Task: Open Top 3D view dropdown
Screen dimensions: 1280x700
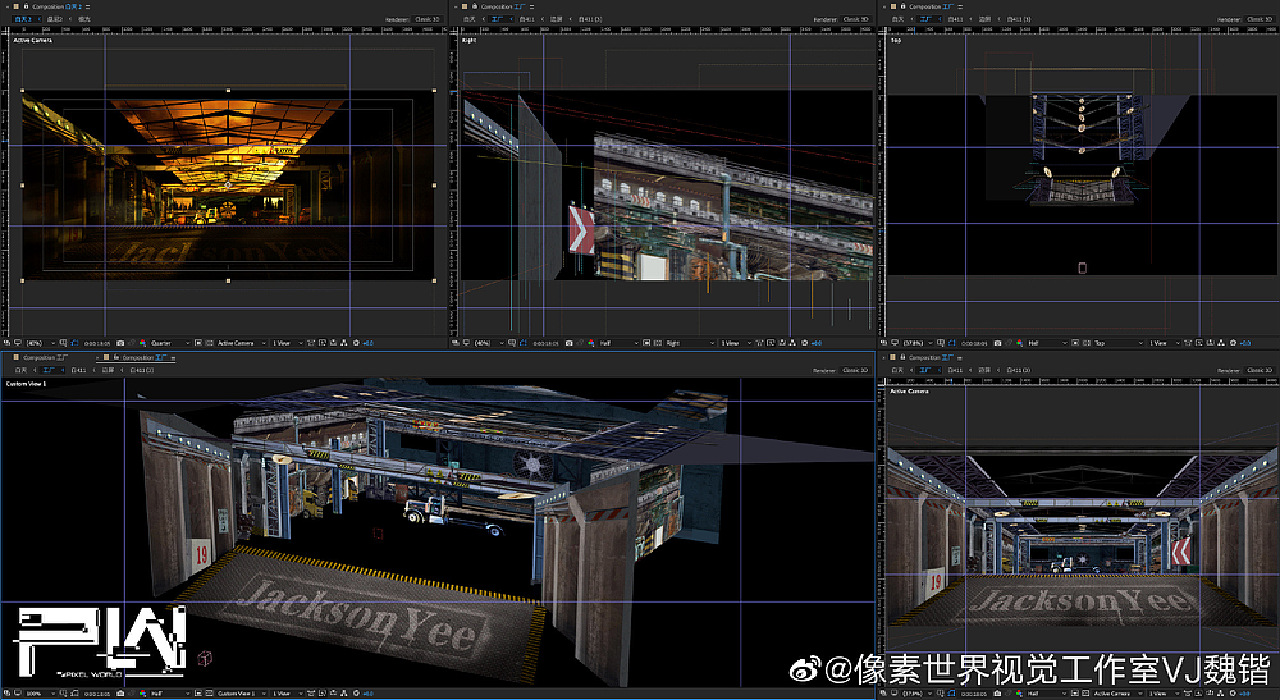Action: [1119, 343]
